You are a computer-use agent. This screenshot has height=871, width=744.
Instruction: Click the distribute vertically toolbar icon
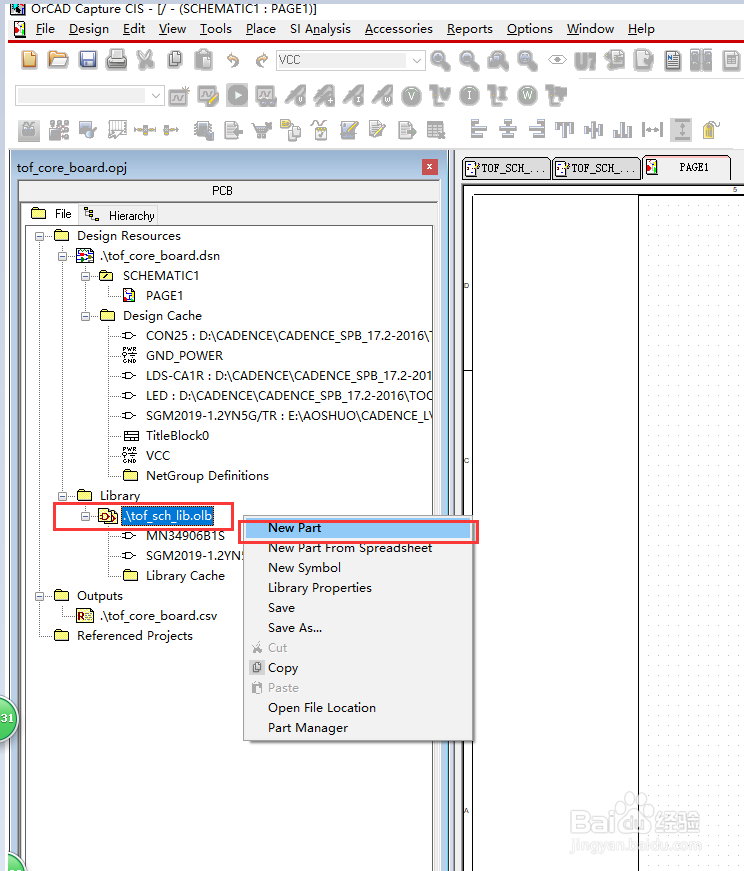point(682,129)
